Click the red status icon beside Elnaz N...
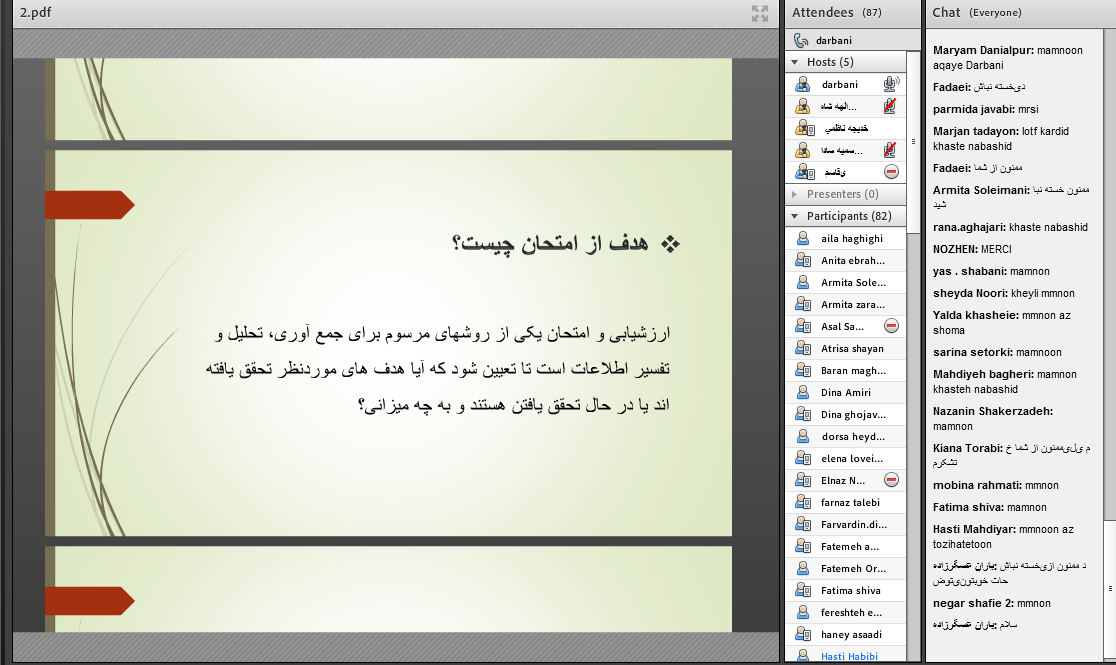The width and height of the screenshot is (1116, 665). point(891,480)
